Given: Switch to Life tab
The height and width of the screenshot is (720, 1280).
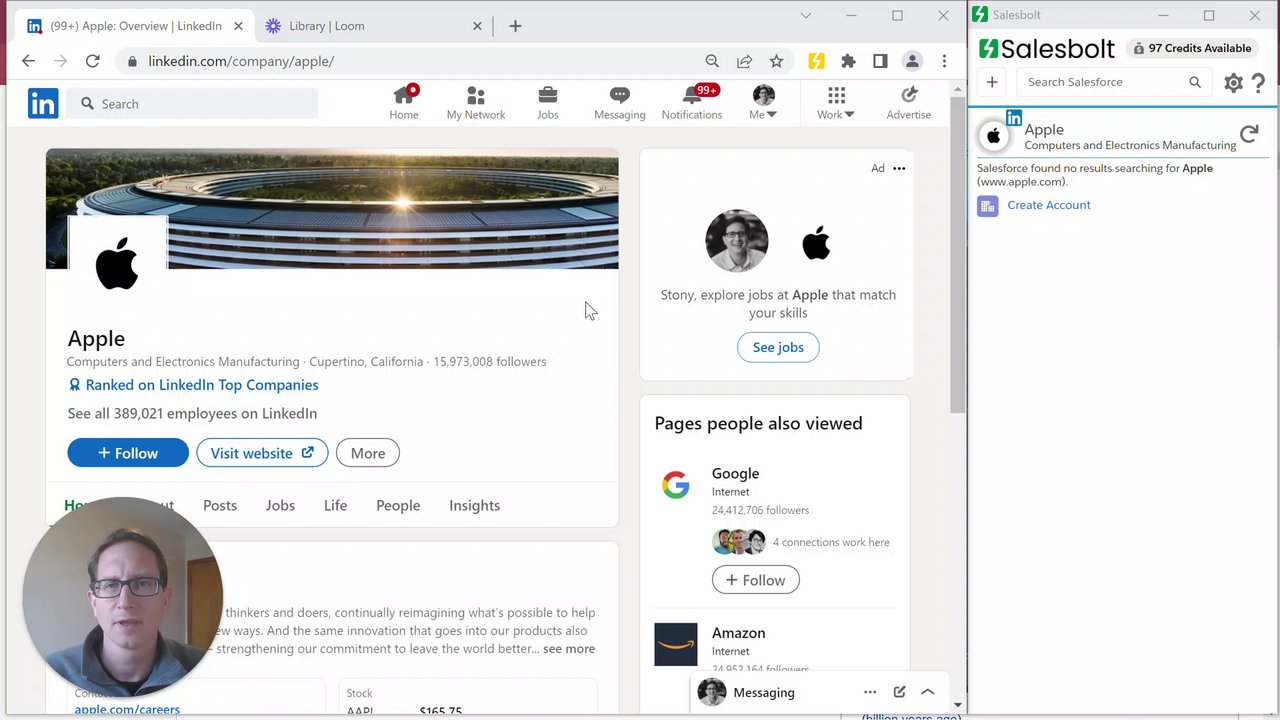Looking at the screenshot, I should [x=335, y=505].
